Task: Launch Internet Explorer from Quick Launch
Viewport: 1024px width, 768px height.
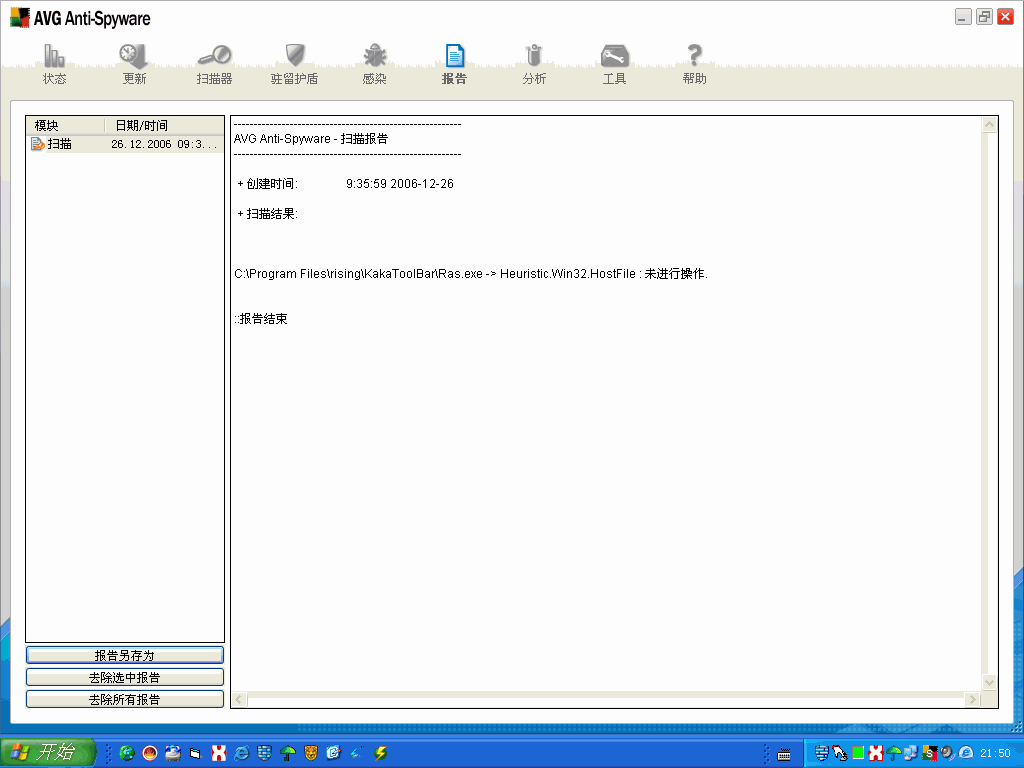Action: point(242,753)
